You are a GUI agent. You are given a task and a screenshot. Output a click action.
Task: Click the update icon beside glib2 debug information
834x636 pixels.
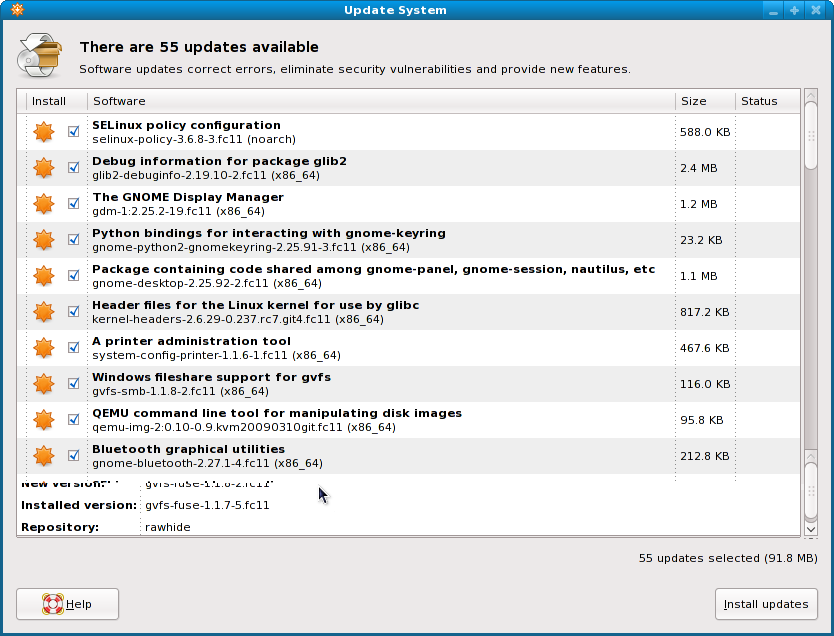(x=43, y=168)
